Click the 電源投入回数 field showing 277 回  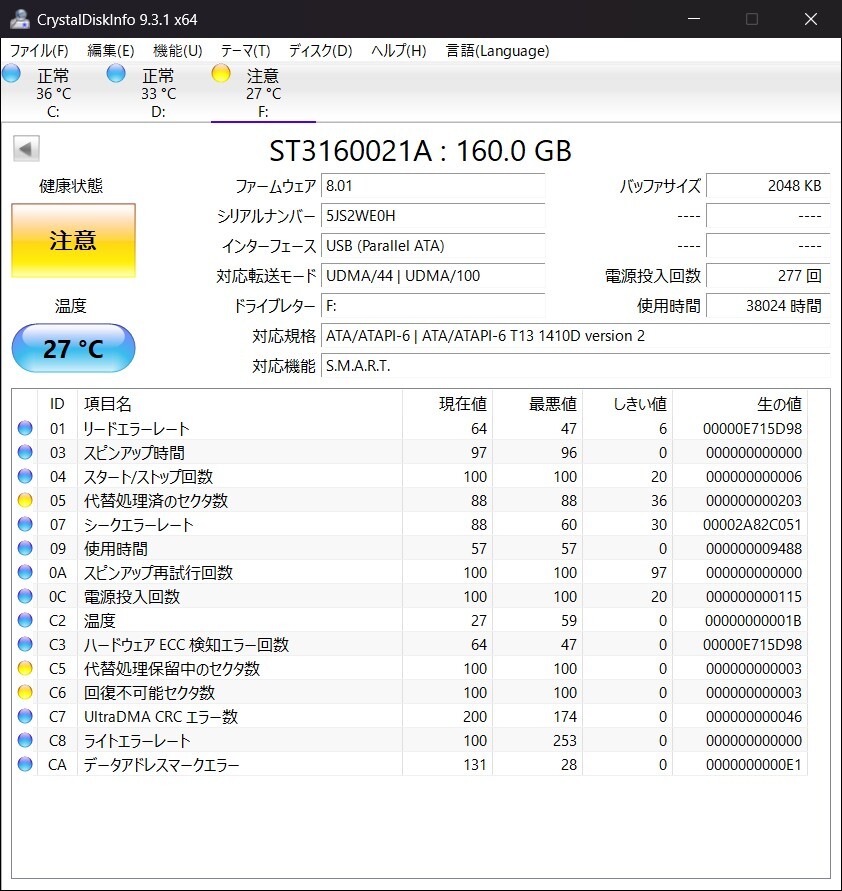pyautogui.click(x=768, y=276)
